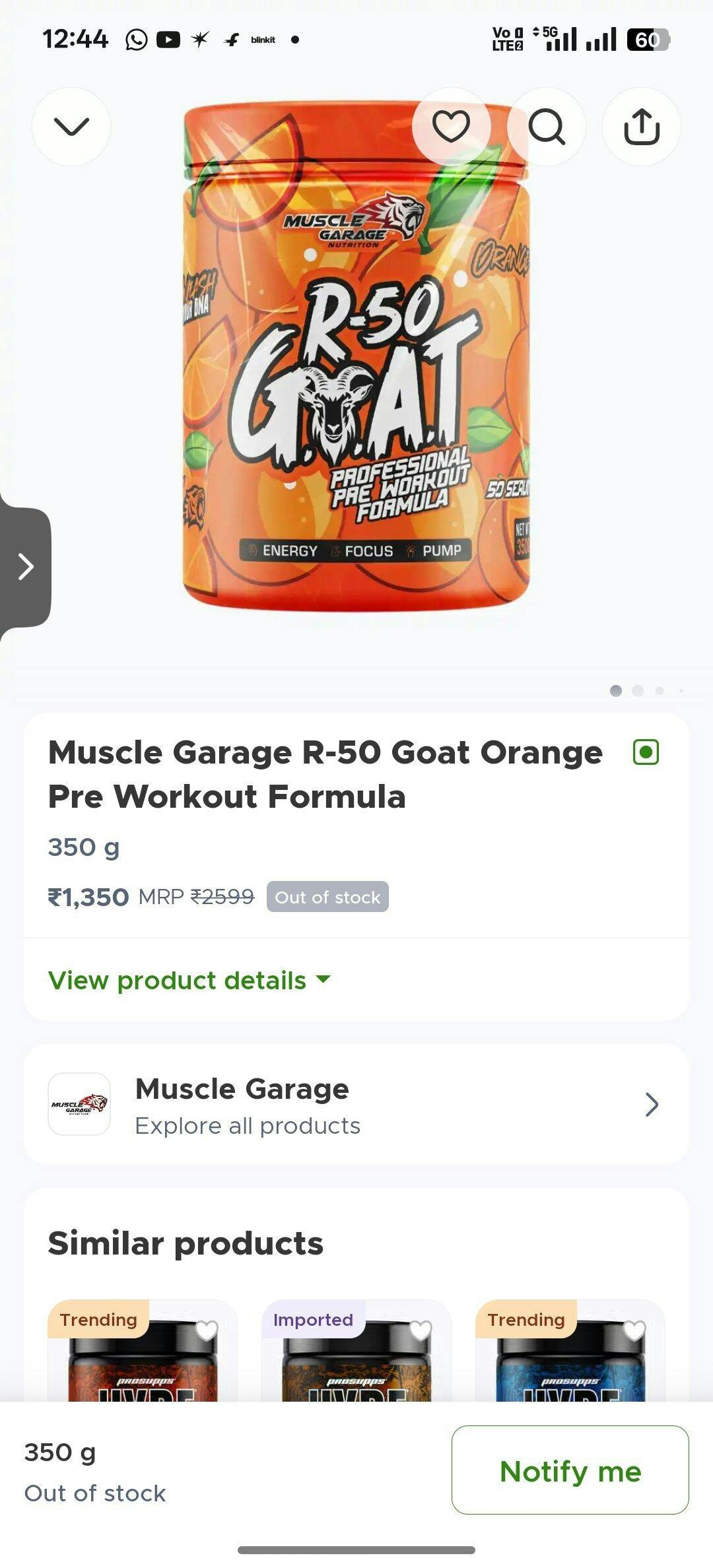Tap the YouTube notification status icon
713x1568 pixels.
click(168, 40)
